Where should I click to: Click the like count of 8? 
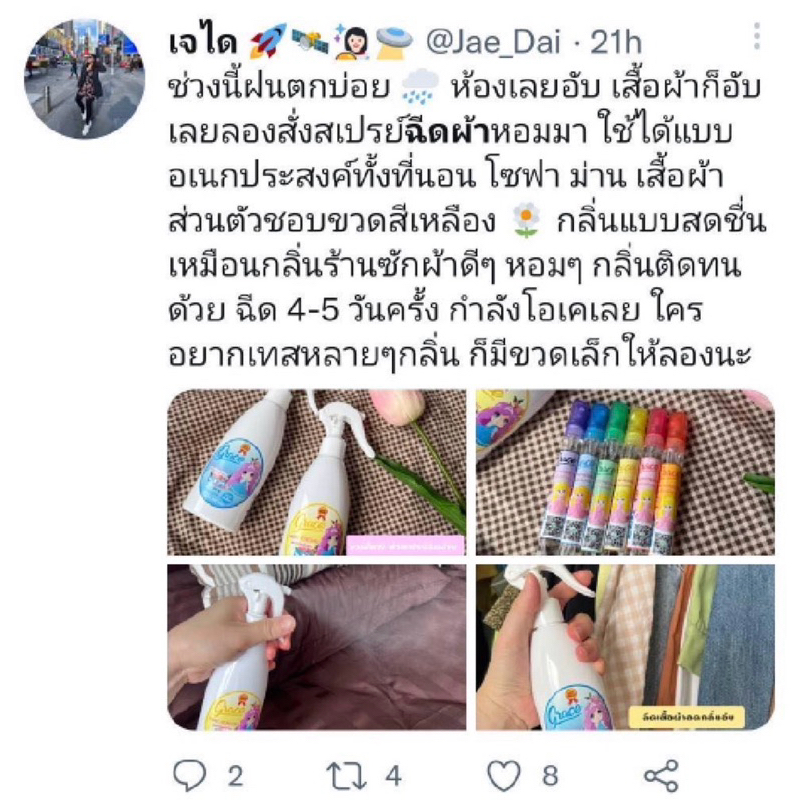550,776
